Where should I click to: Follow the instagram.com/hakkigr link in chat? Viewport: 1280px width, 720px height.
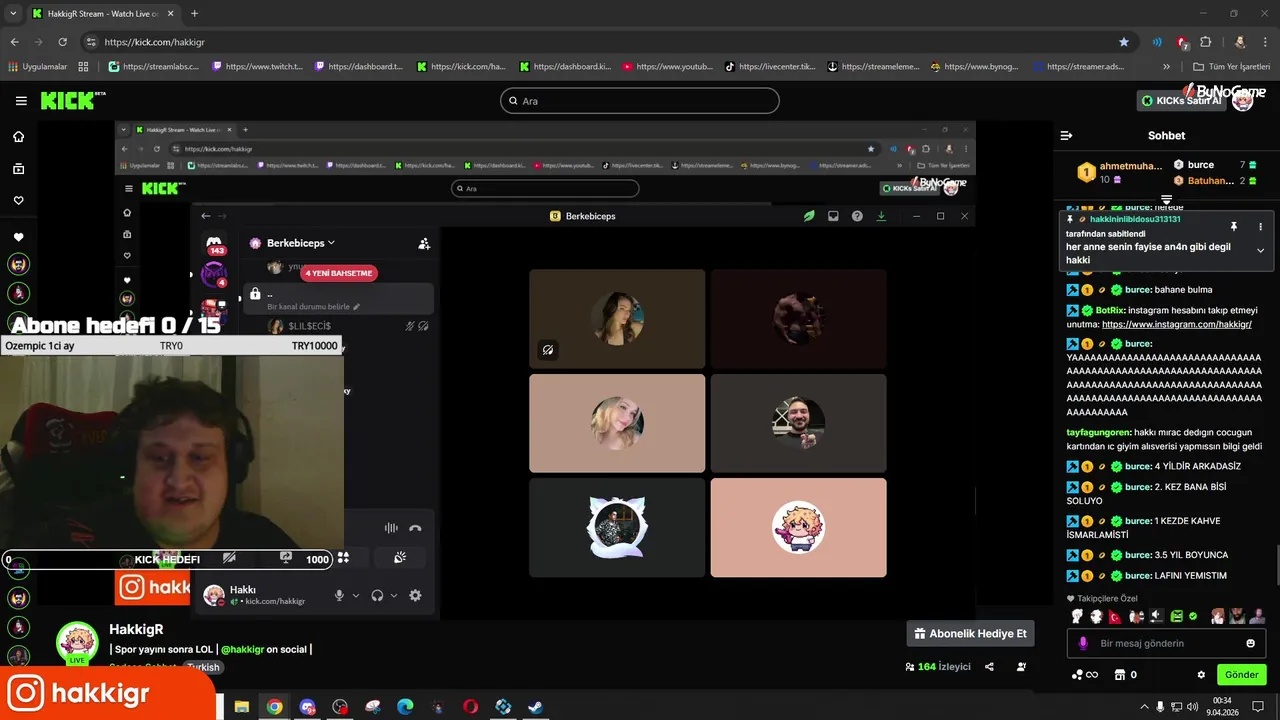(1177, 324)
